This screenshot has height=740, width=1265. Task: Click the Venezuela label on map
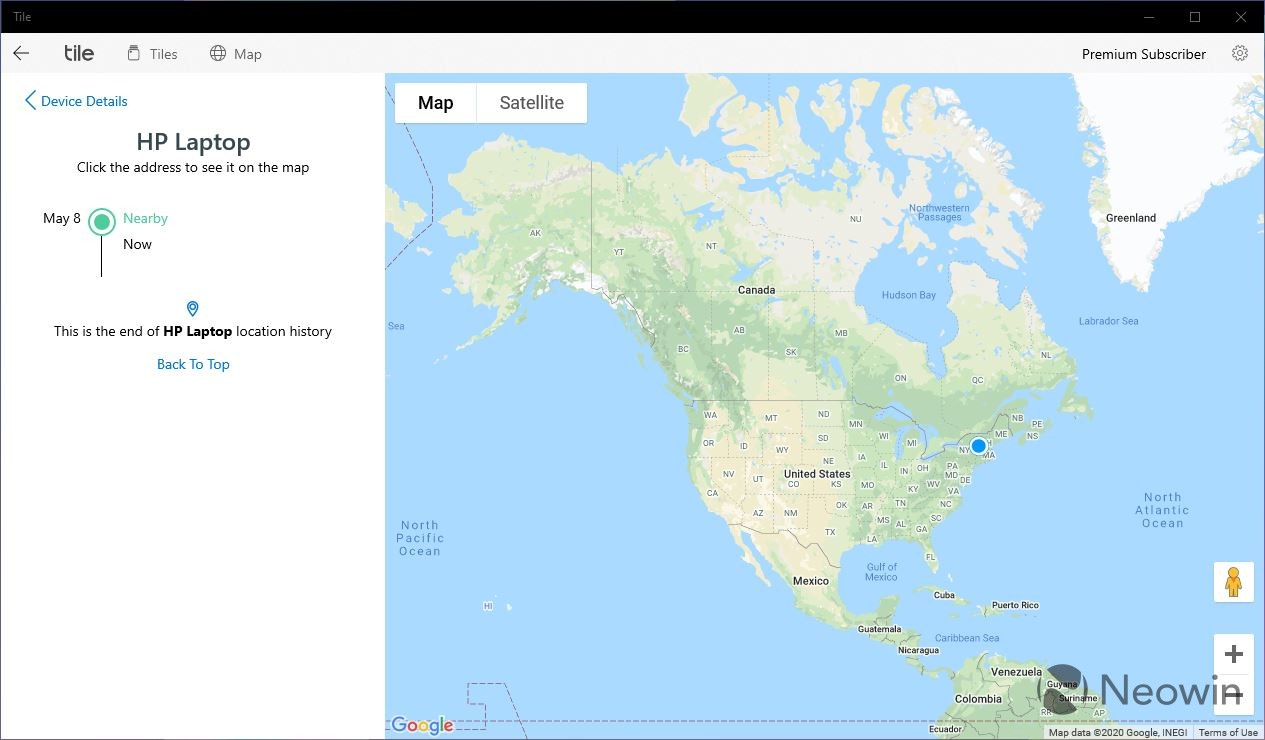tap(1016, 672)
